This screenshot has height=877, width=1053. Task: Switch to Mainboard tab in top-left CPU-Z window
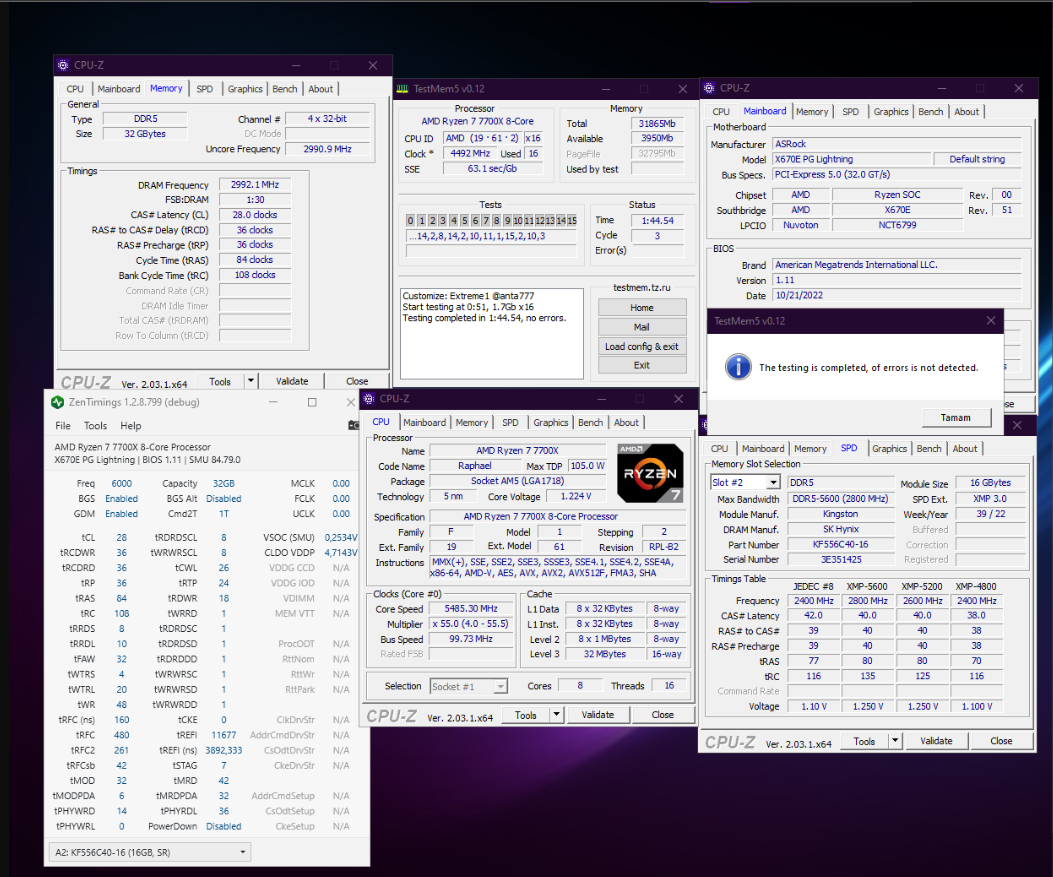coord(119,89)
